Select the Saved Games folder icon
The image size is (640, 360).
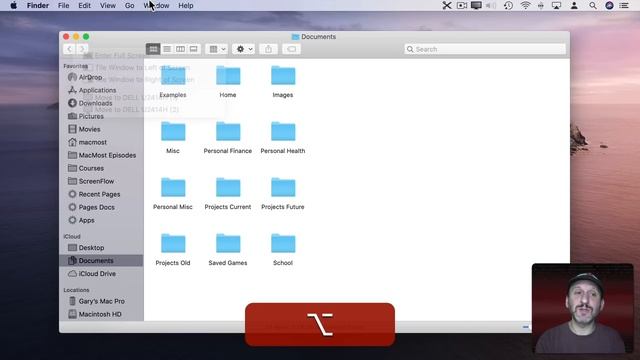click(228, 243)
